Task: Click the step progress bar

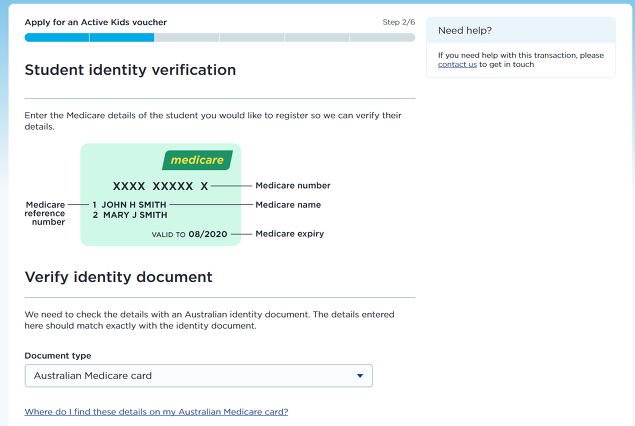Action: point(220,38)
